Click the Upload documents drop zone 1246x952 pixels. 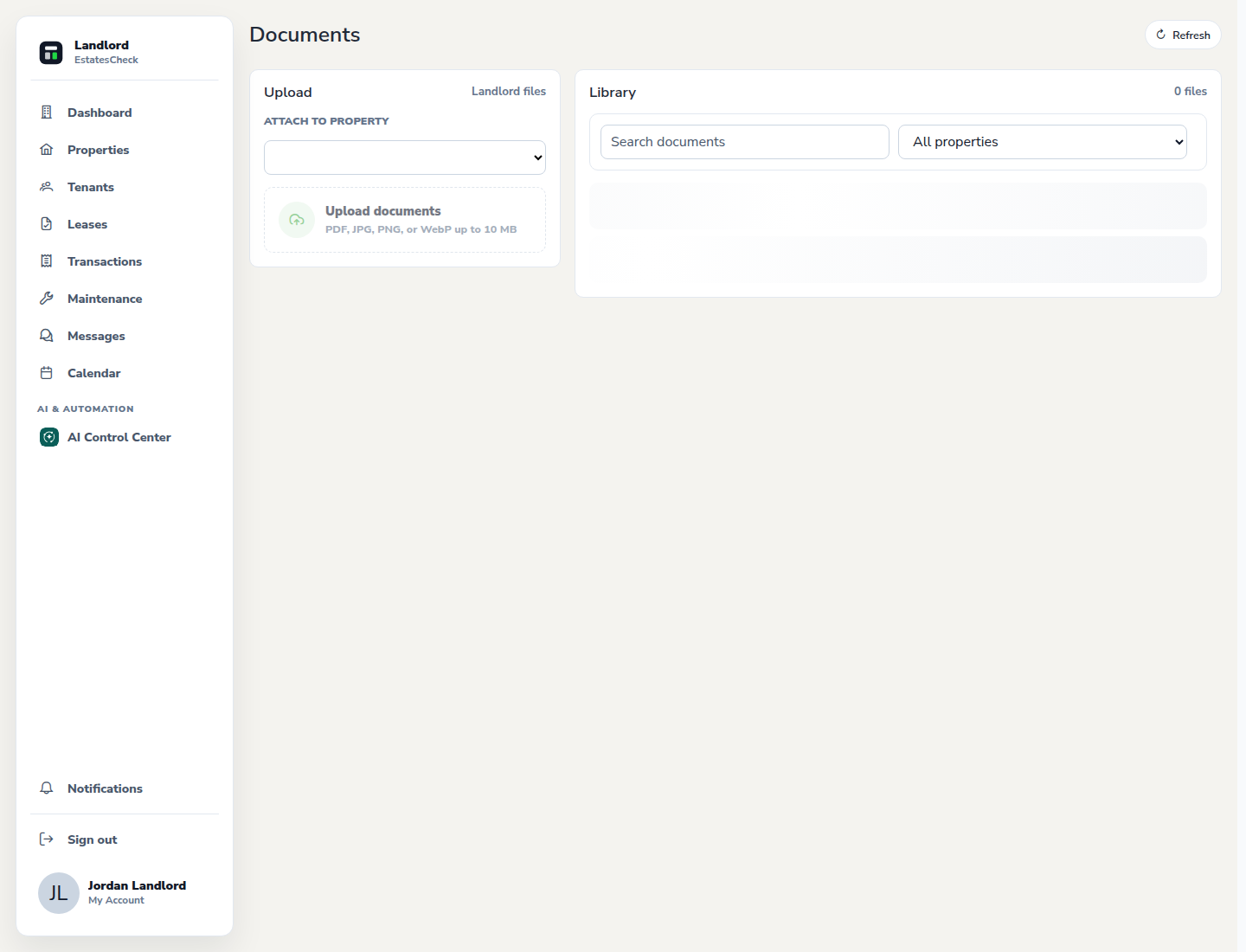point(405,220)
